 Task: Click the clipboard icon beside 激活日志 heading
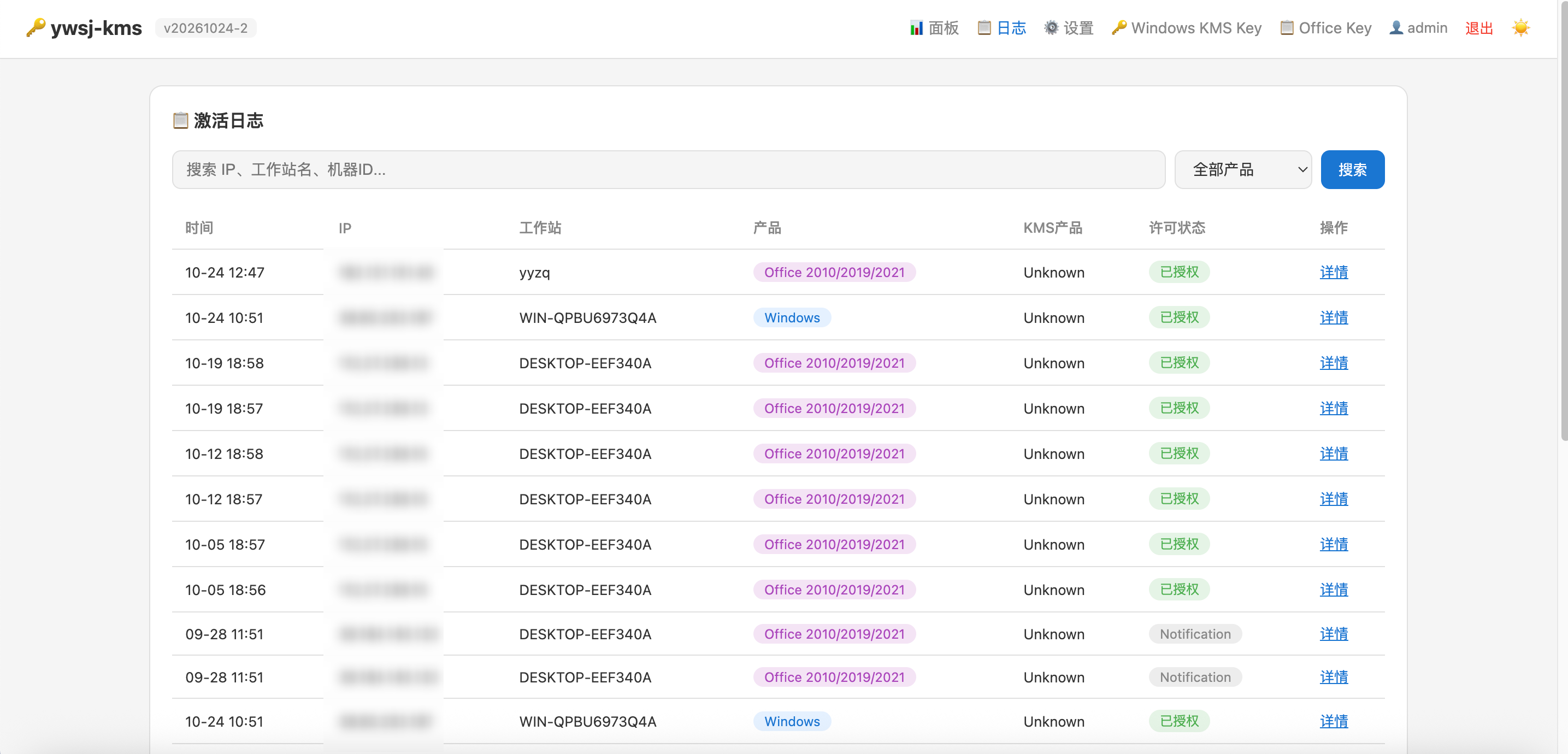pyautogui.click(x=180, y=121)
